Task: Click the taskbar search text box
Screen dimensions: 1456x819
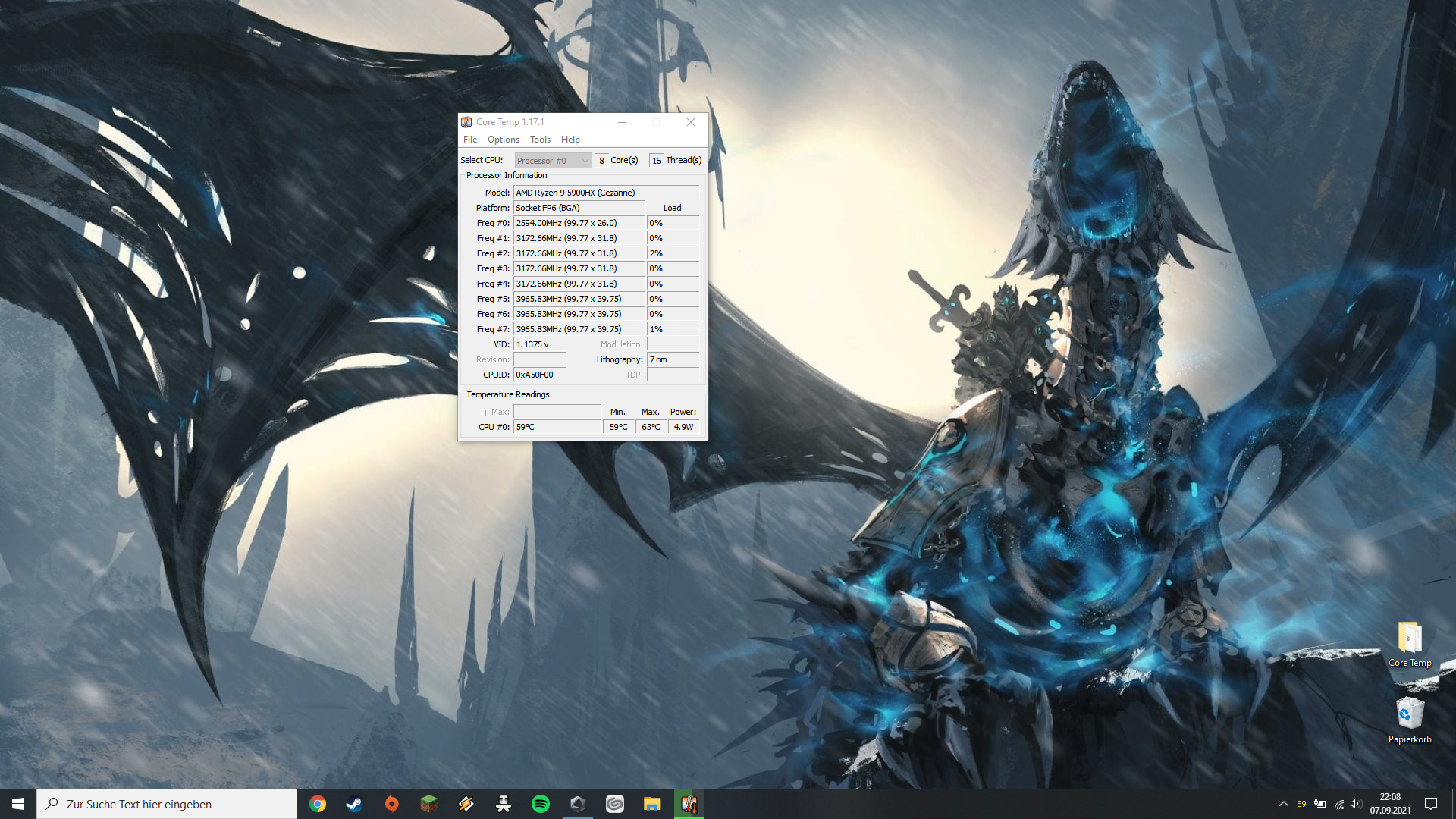Action: [167, 804]
